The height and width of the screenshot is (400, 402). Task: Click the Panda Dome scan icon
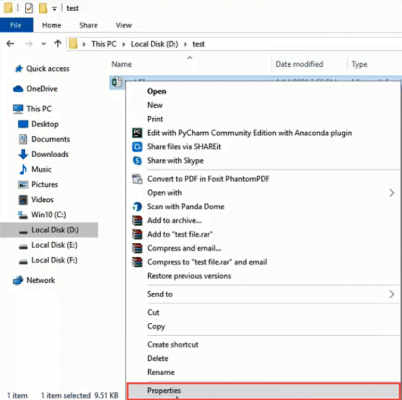pyautogui.click(x=137, y=207)
